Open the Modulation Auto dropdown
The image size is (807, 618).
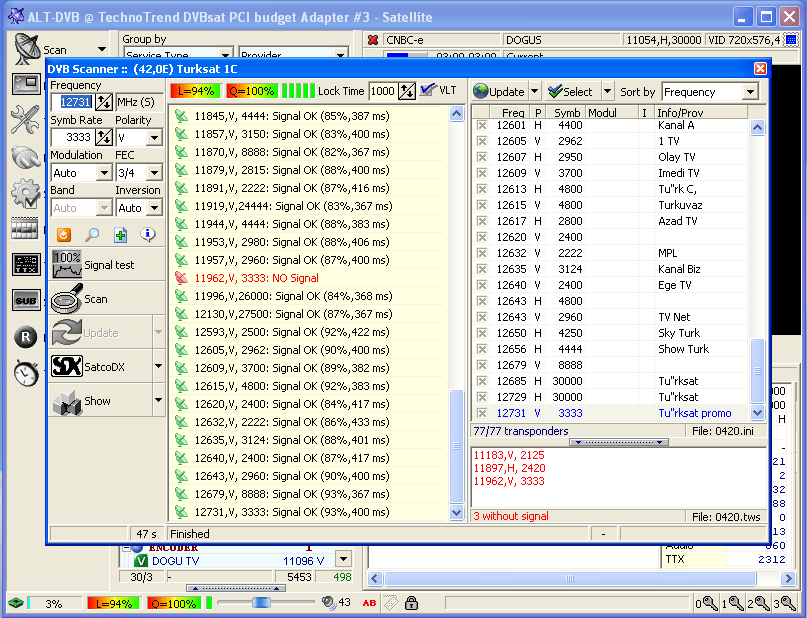104,172
